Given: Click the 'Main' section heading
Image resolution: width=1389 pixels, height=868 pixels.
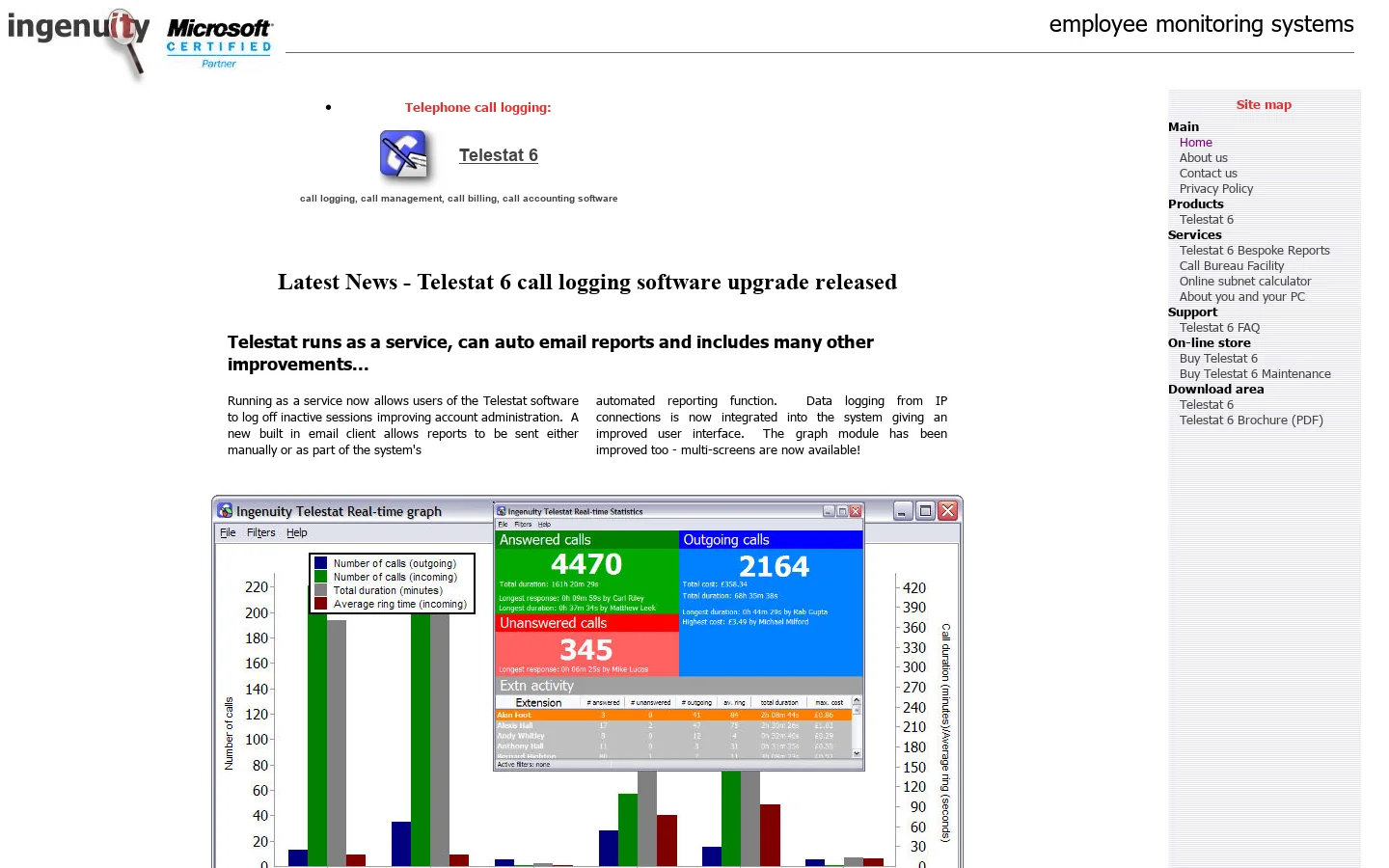Looking at the screenshot, I should coord(1183,127).
